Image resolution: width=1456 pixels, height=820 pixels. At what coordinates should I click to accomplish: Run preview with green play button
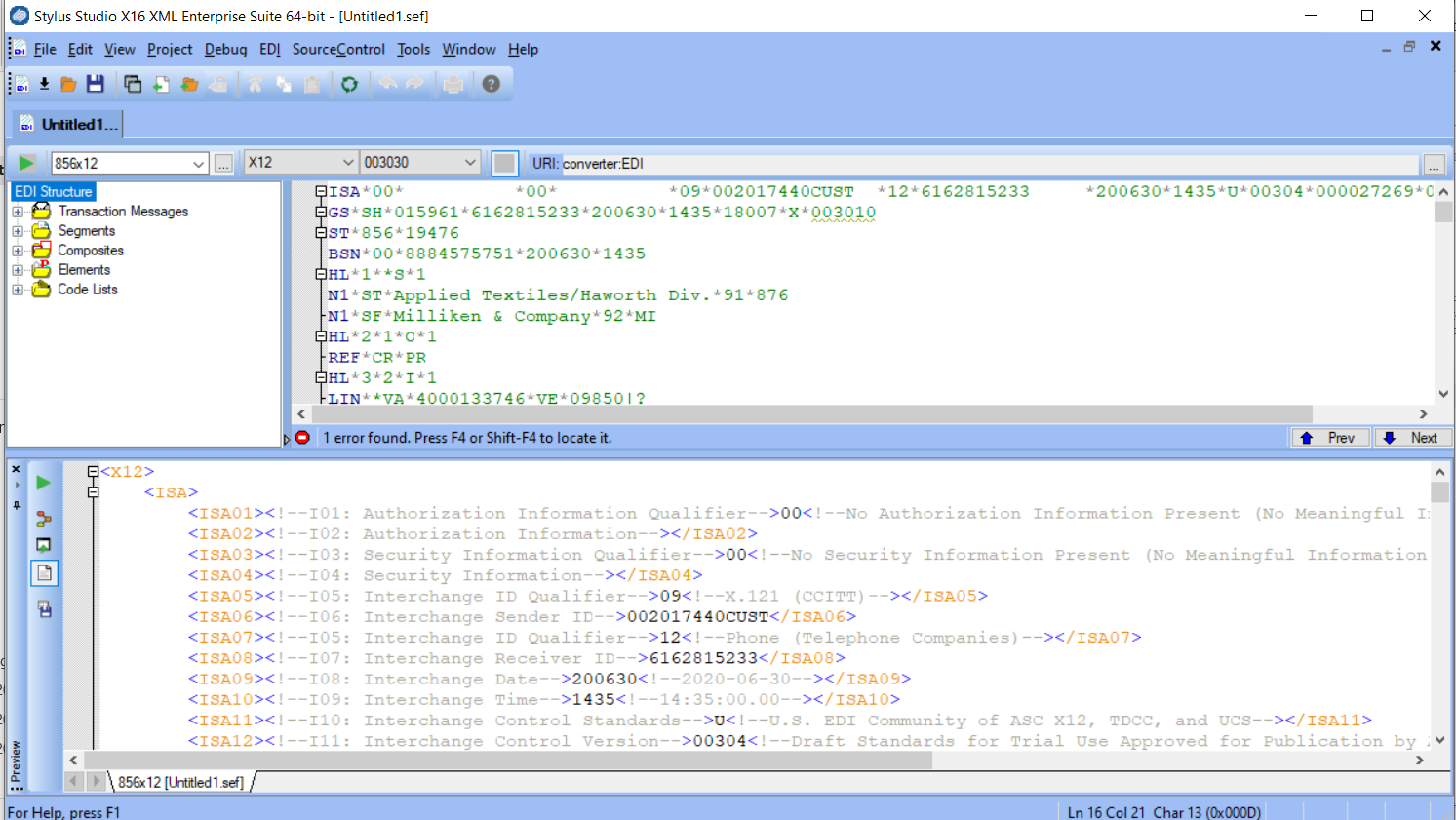[43, 483]
